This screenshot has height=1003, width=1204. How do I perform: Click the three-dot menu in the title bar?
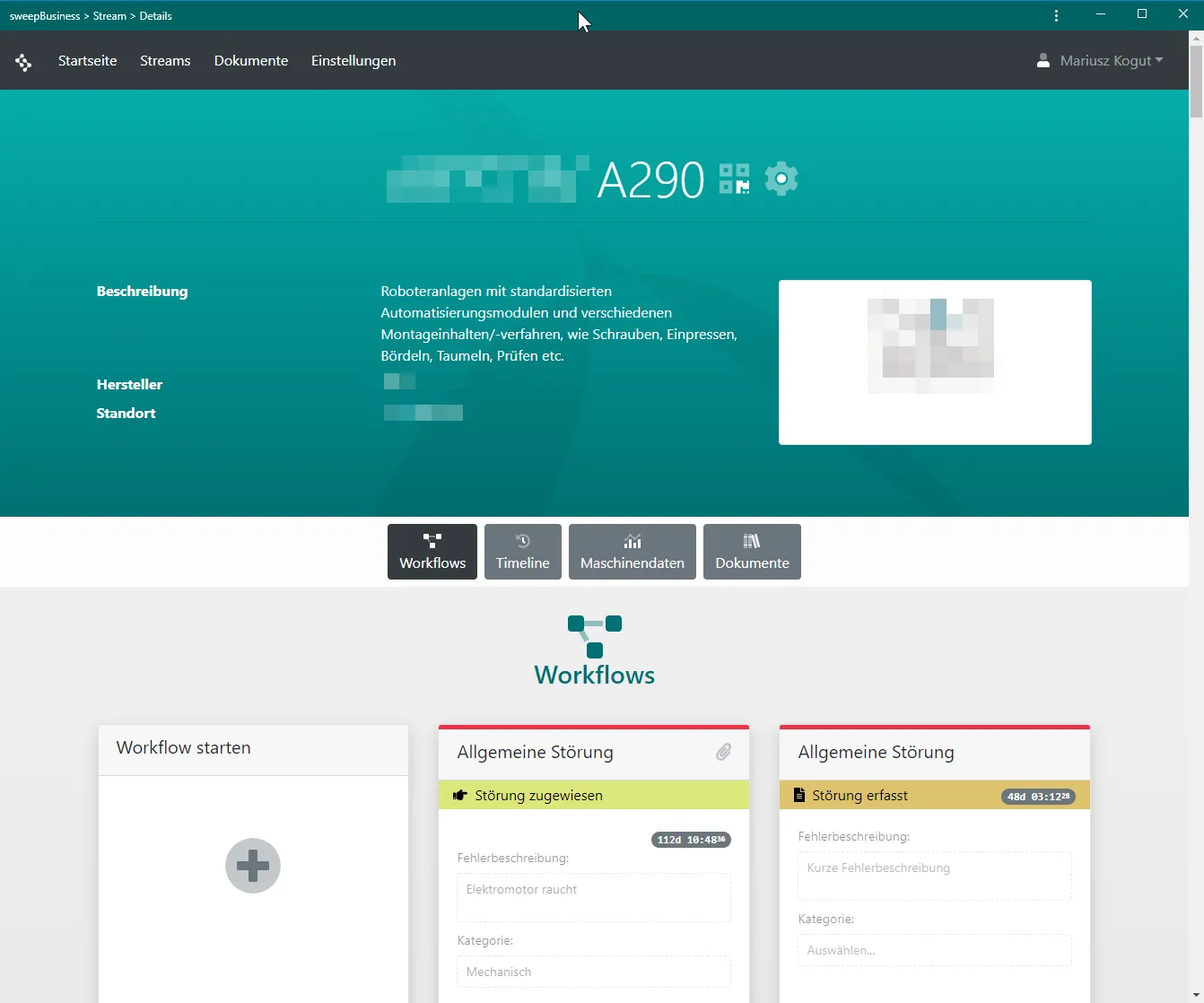(x=1056, y=15)
